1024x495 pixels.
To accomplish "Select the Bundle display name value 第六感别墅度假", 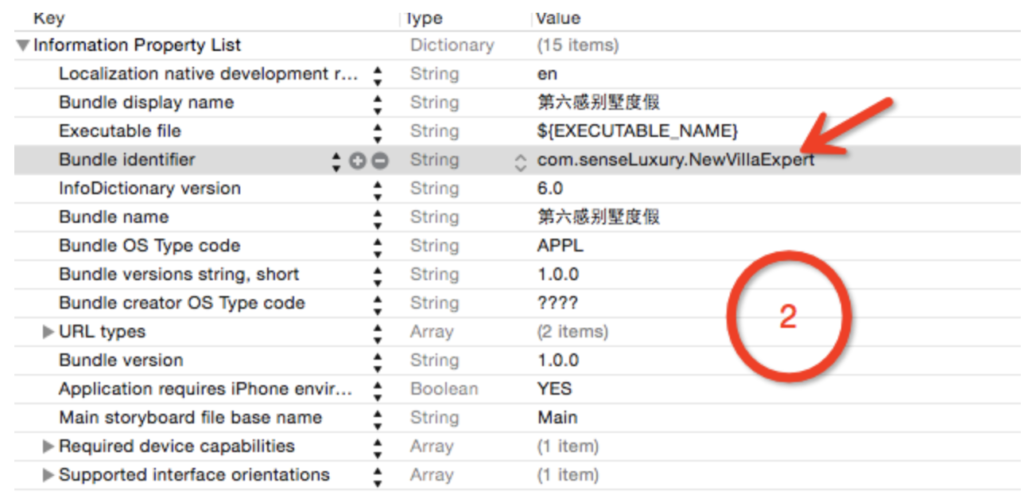I will [598, 103].
